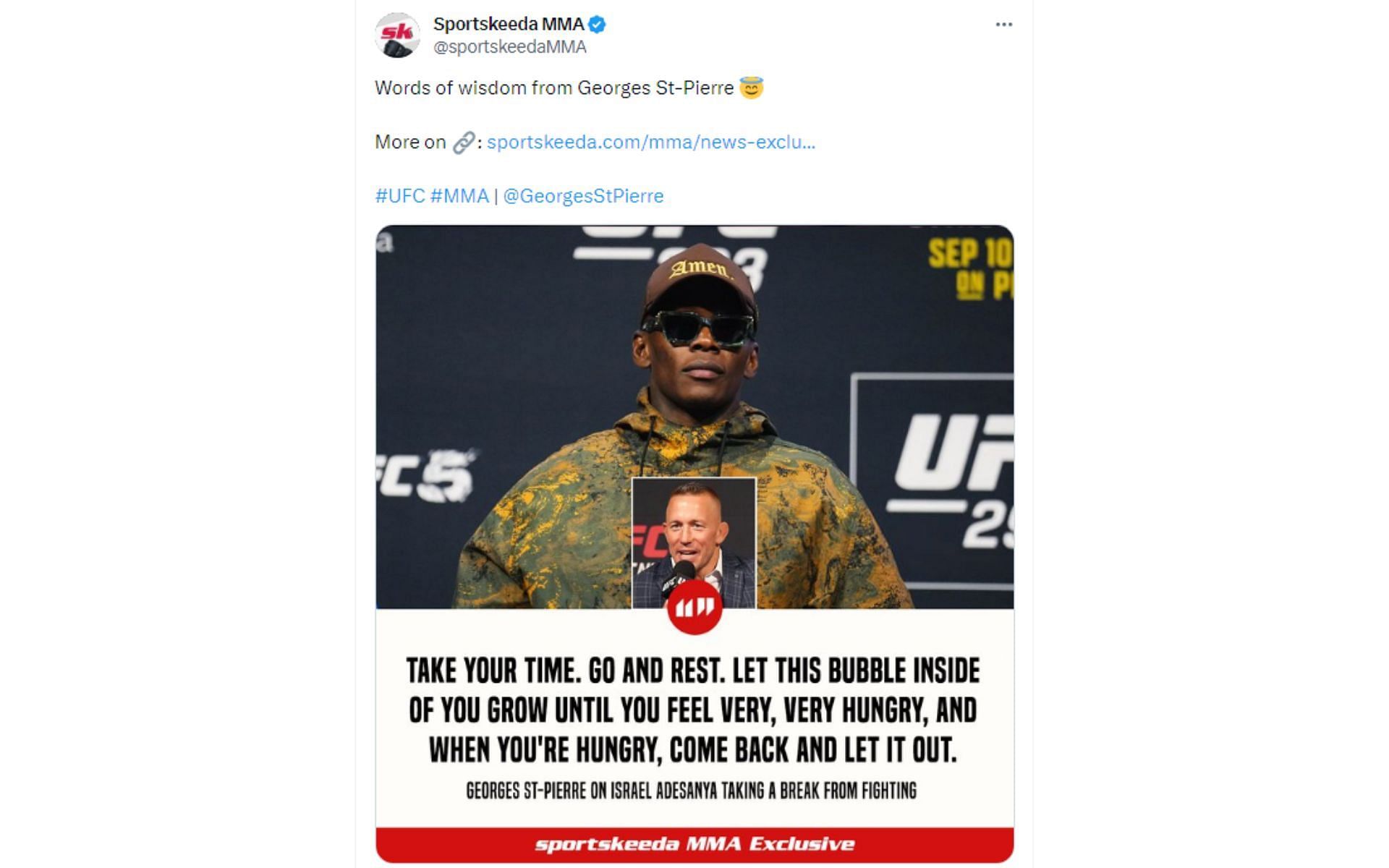Click the blue verified badge icon
This screenshot has width=1389, height=868.
click(597, 25)
